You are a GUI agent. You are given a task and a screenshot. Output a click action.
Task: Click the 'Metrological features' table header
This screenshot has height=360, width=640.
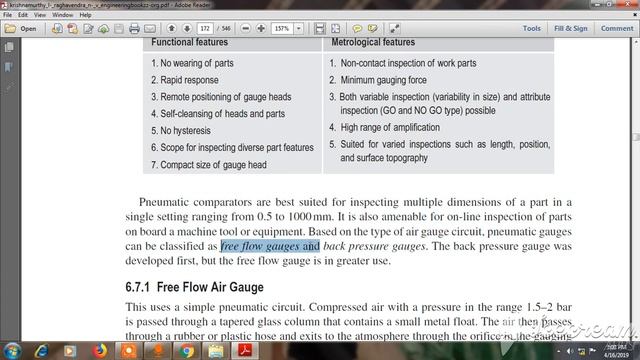[373, 42]
